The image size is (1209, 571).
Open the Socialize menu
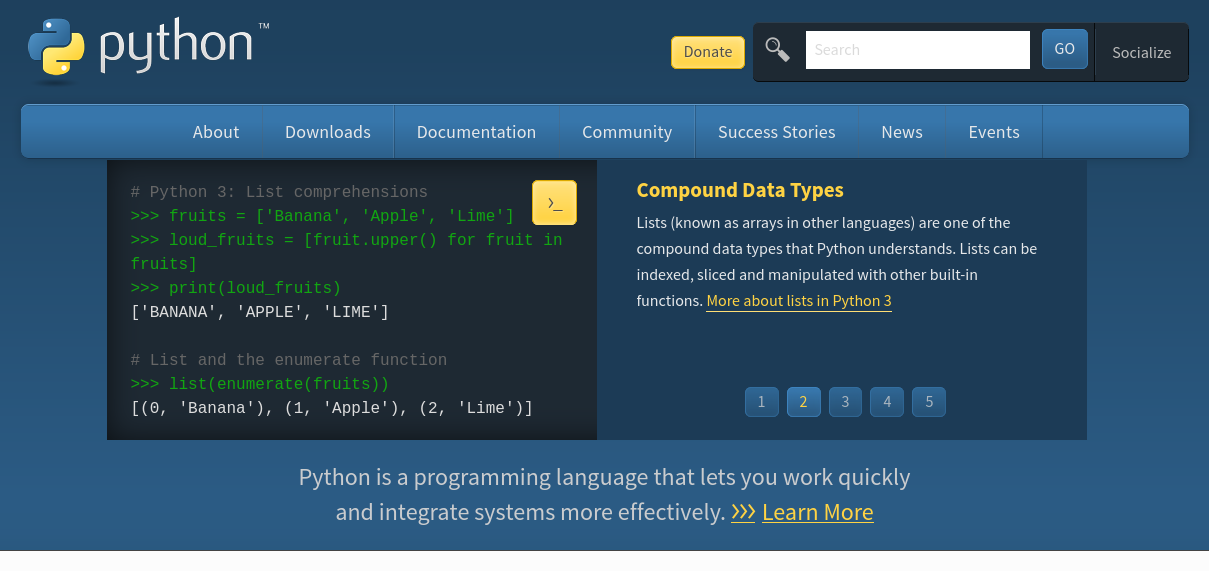[1141, 52]
